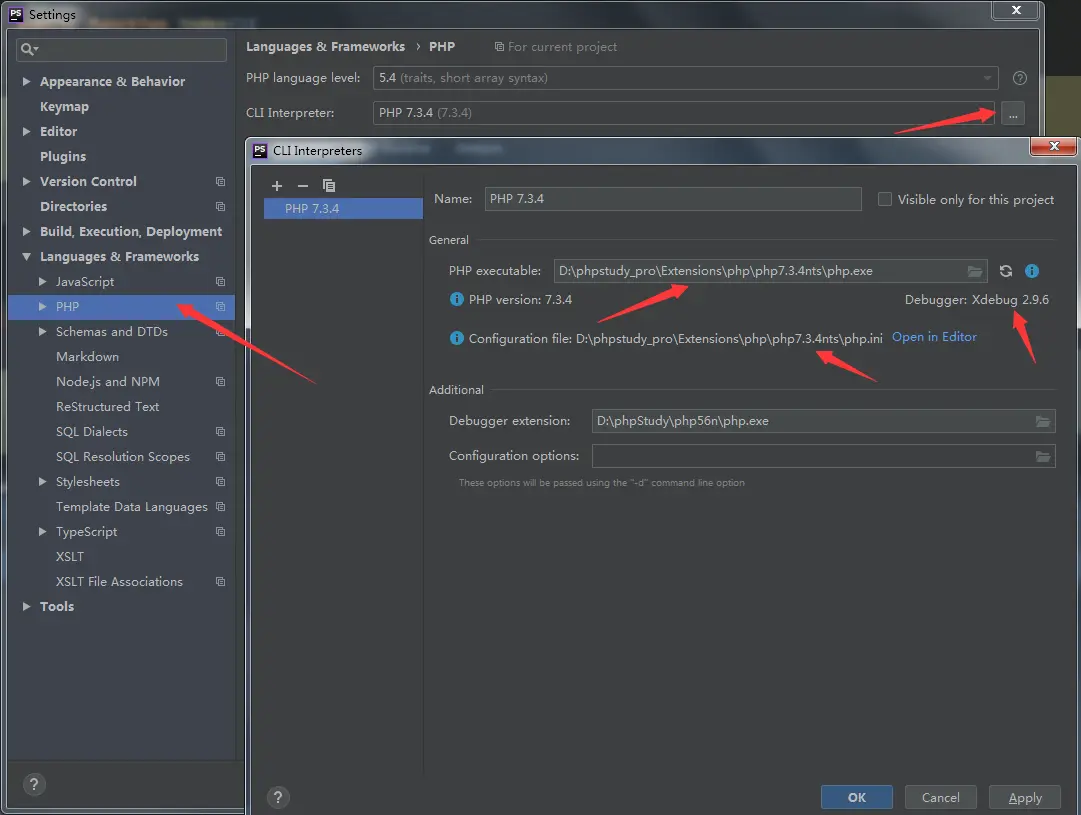Viewport: 1081px width, 815px height.
Task: Click Cancel in CLI Interpreters dialog
Action: click(x=940, y=797)
